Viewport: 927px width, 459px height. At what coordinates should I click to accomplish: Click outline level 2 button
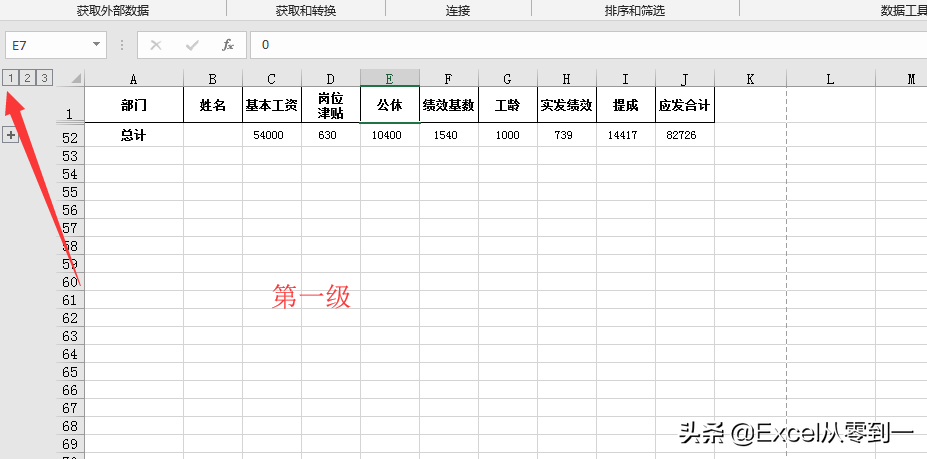coord(28,77)
